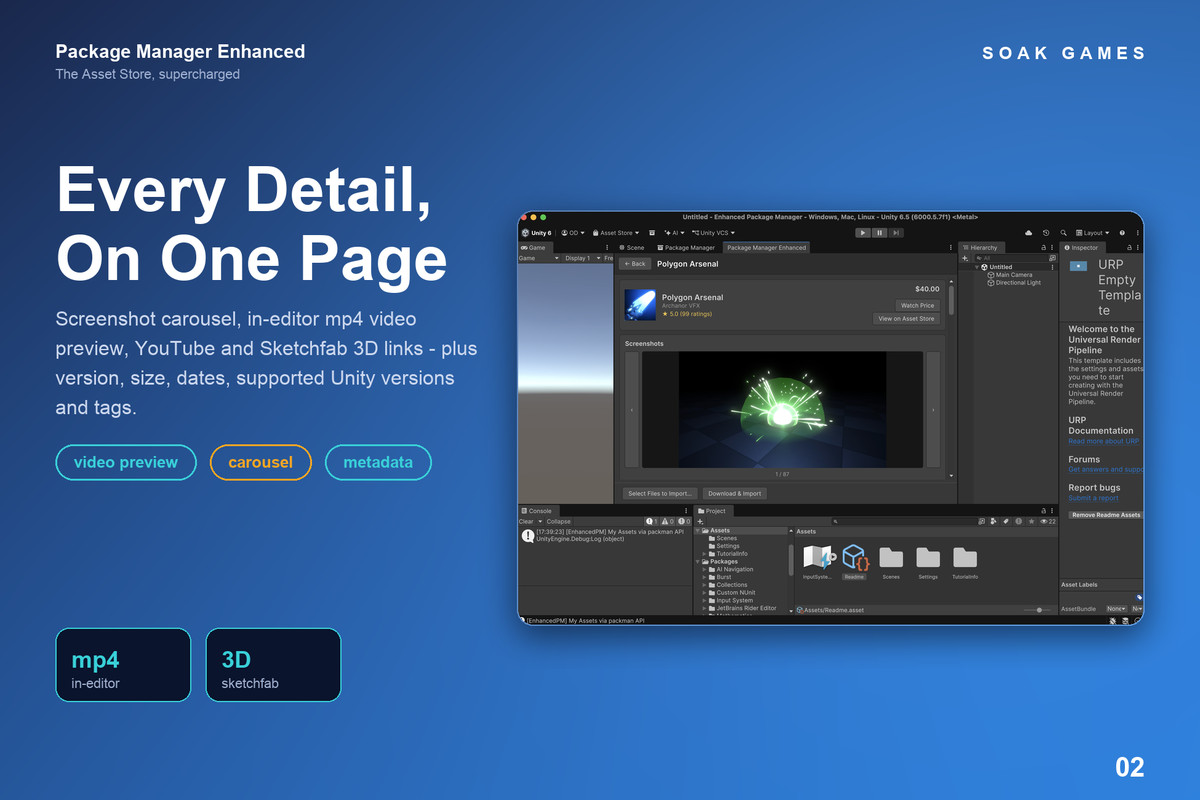This screenshot has height=800, width=1200.
Task: Click the Hierarchy search field
Action: tap(1012, 258)
